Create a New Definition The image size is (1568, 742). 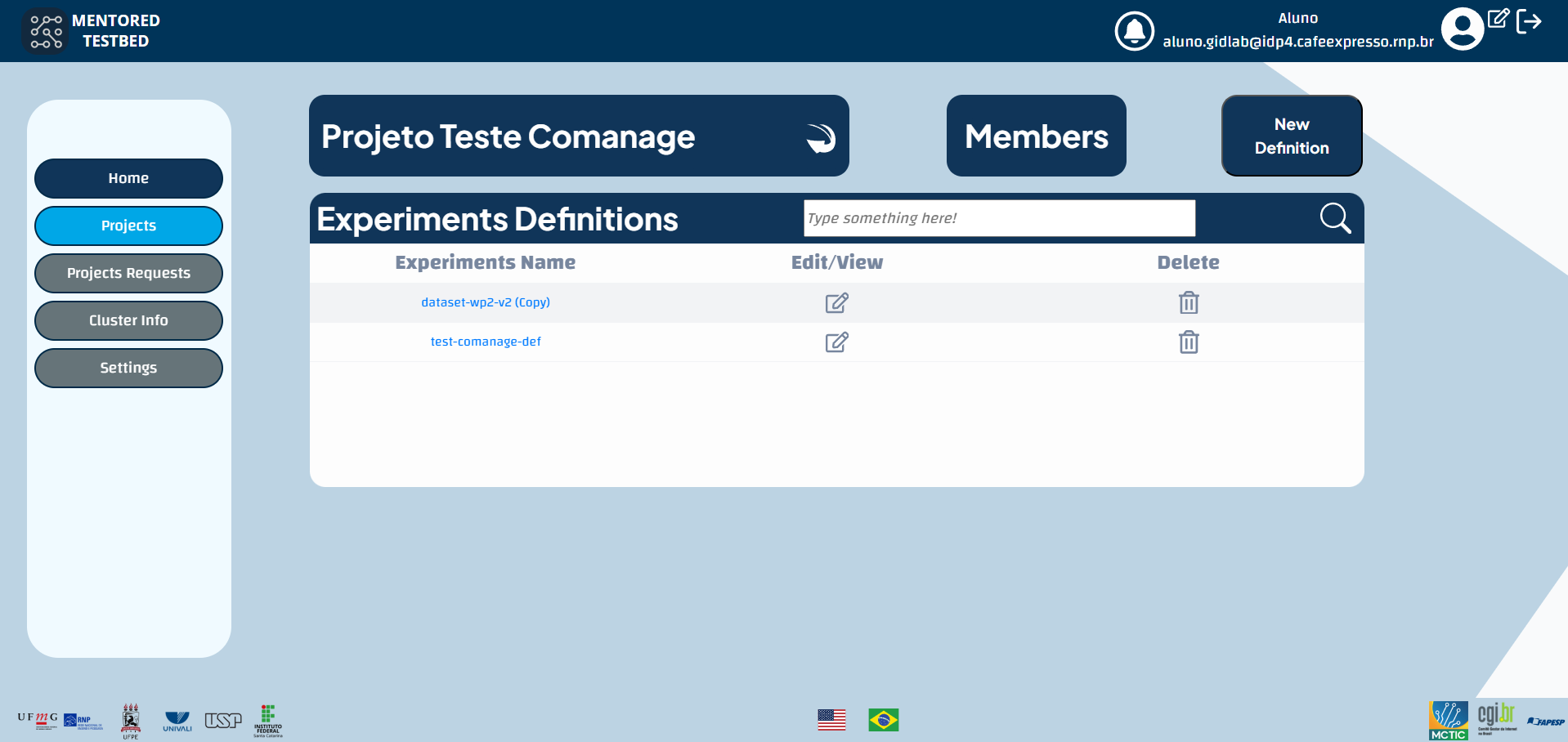click(1292, 136)
